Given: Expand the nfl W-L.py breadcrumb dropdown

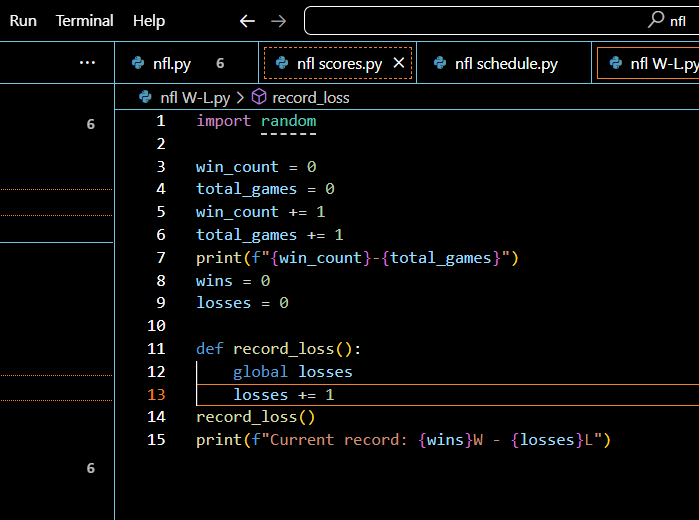Looking at the screenshot, I should (x=195, y=98).
